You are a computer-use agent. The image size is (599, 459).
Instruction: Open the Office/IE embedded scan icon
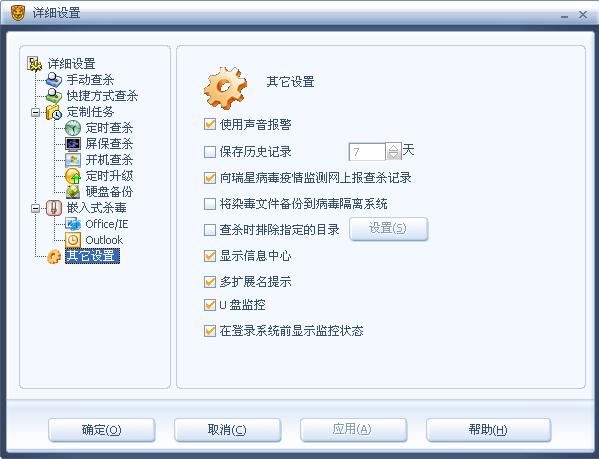point(73,224)
